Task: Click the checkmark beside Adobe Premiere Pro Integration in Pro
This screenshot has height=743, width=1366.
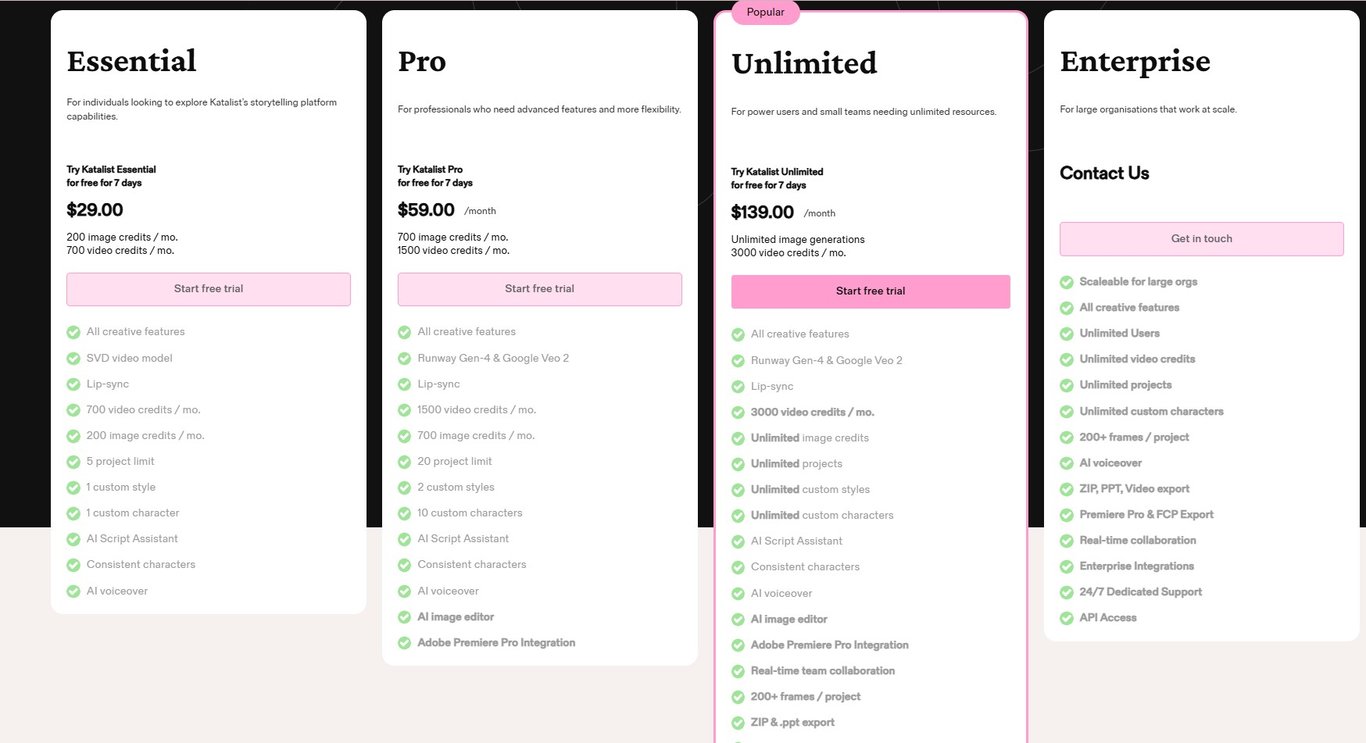Action: coord(404,643)
